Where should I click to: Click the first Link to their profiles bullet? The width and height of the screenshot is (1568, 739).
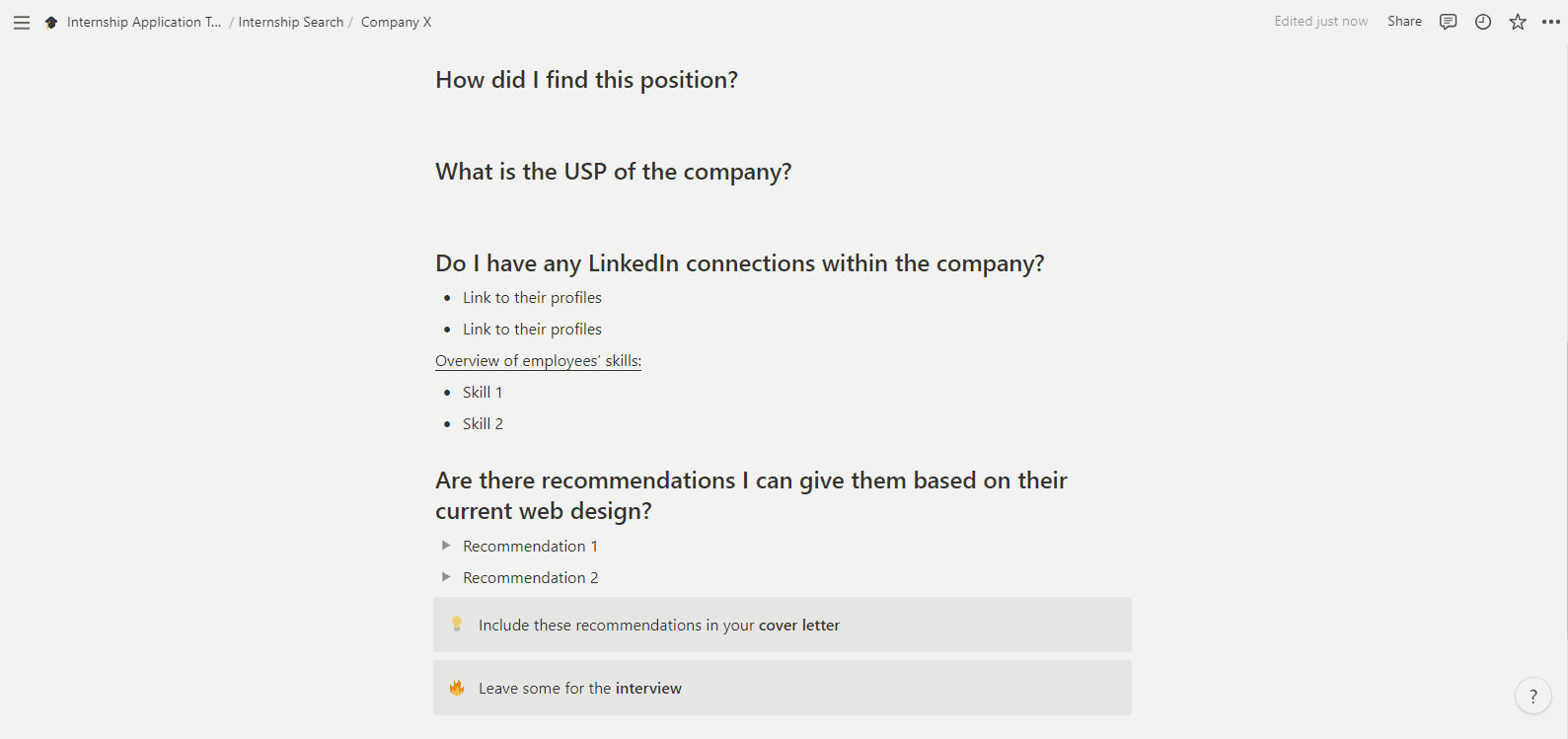coord(532,298)
